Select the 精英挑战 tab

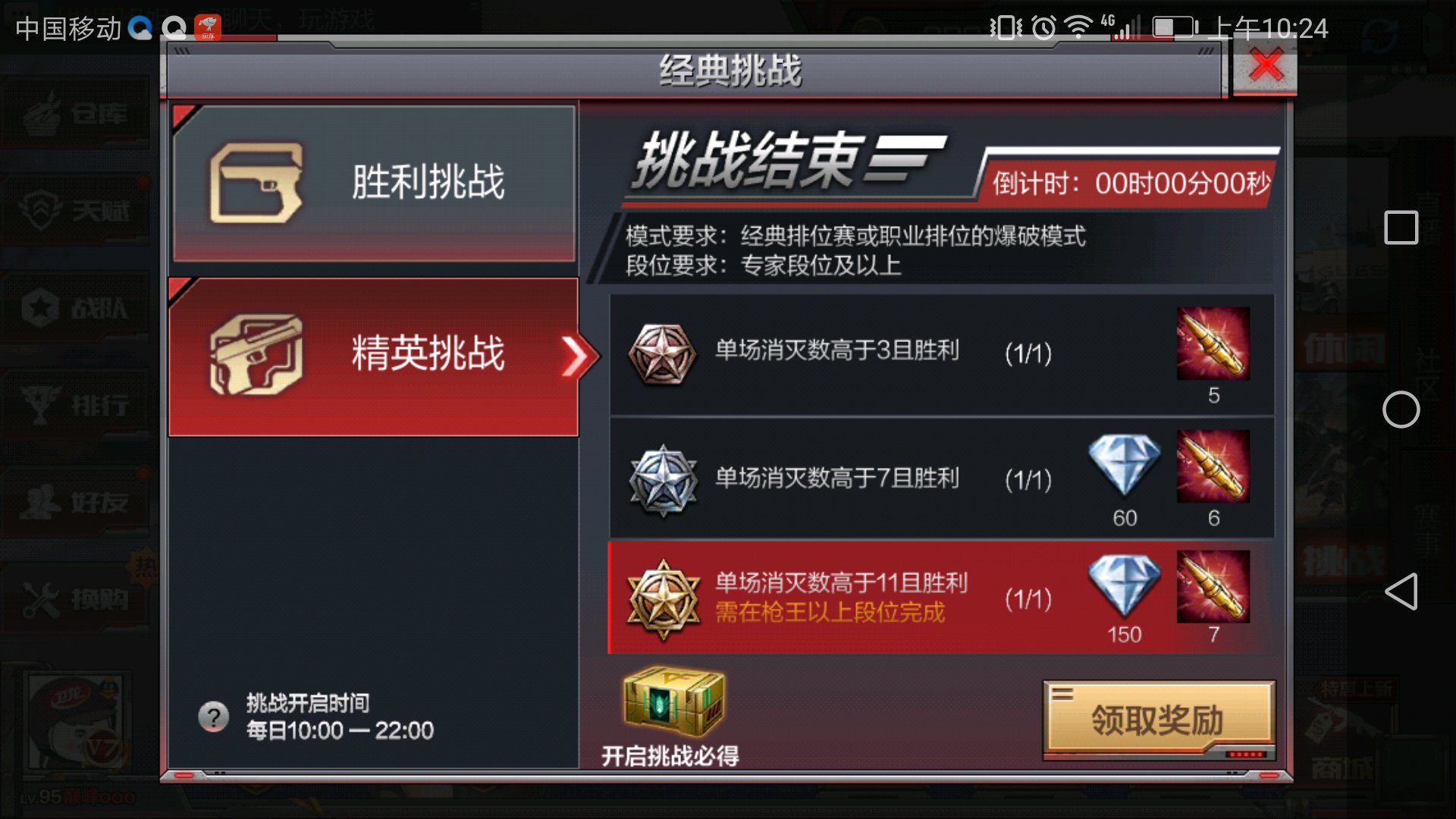click(374, 356)
